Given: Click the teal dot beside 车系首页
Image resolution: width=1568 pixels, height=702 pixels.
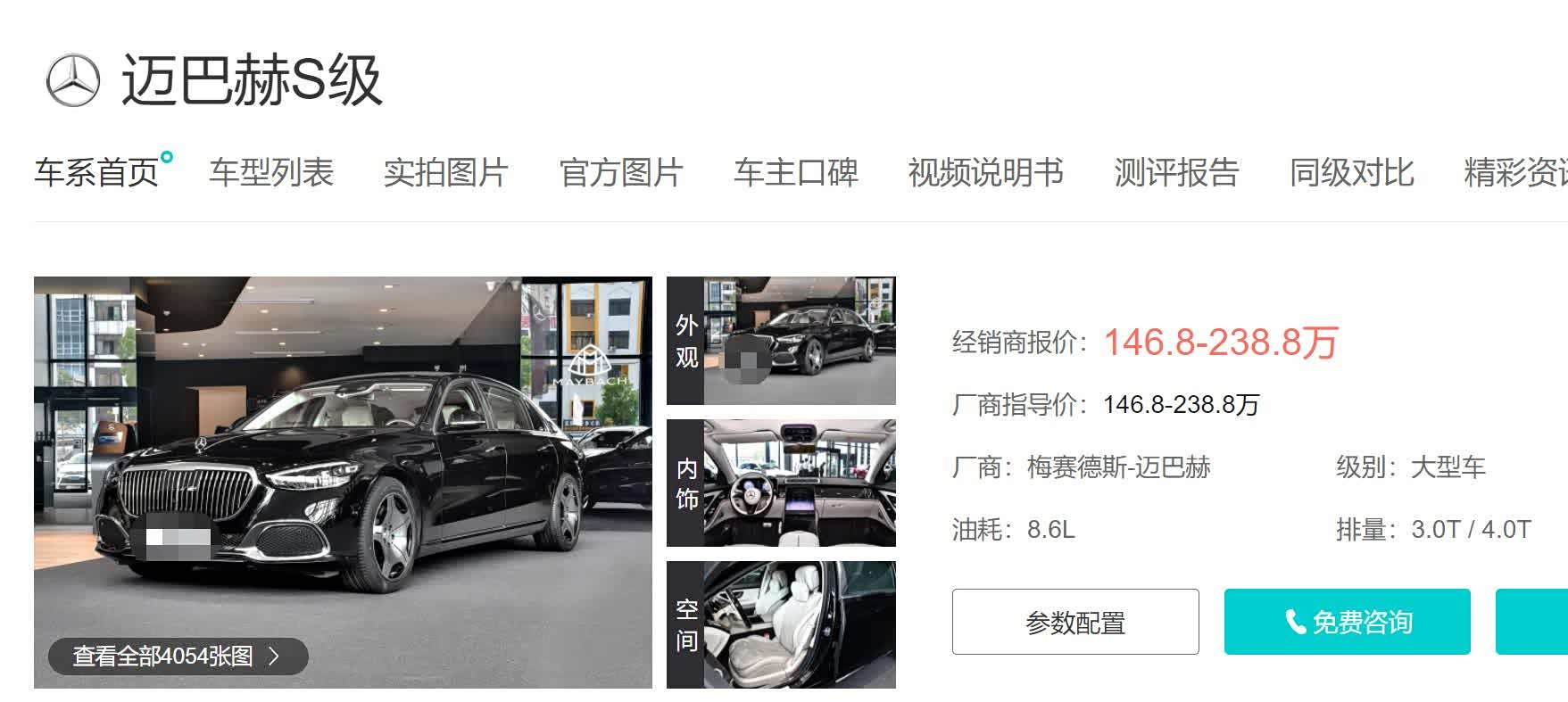Looking at the screenshot, I should click(x=167, y=157).
